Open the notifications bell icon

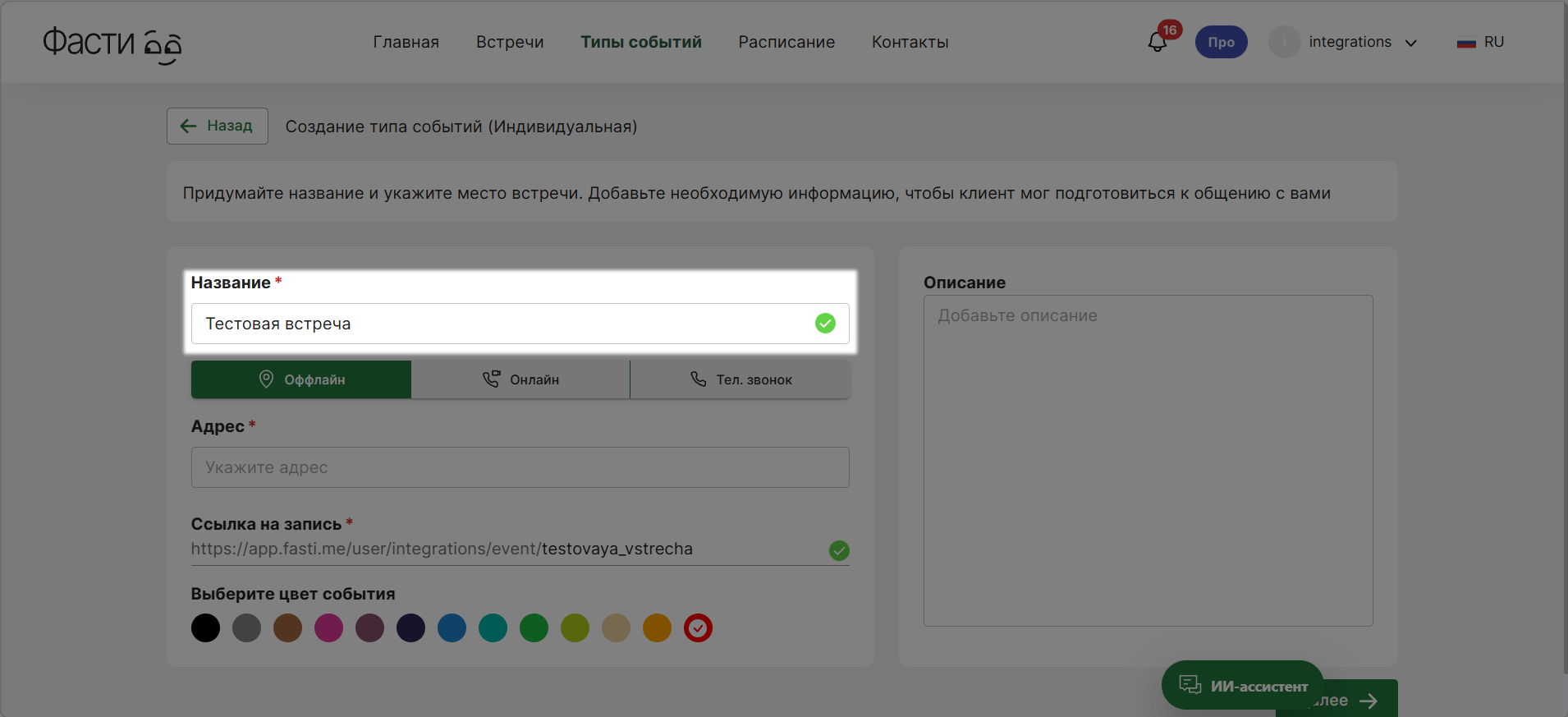tap(1157, 43)
